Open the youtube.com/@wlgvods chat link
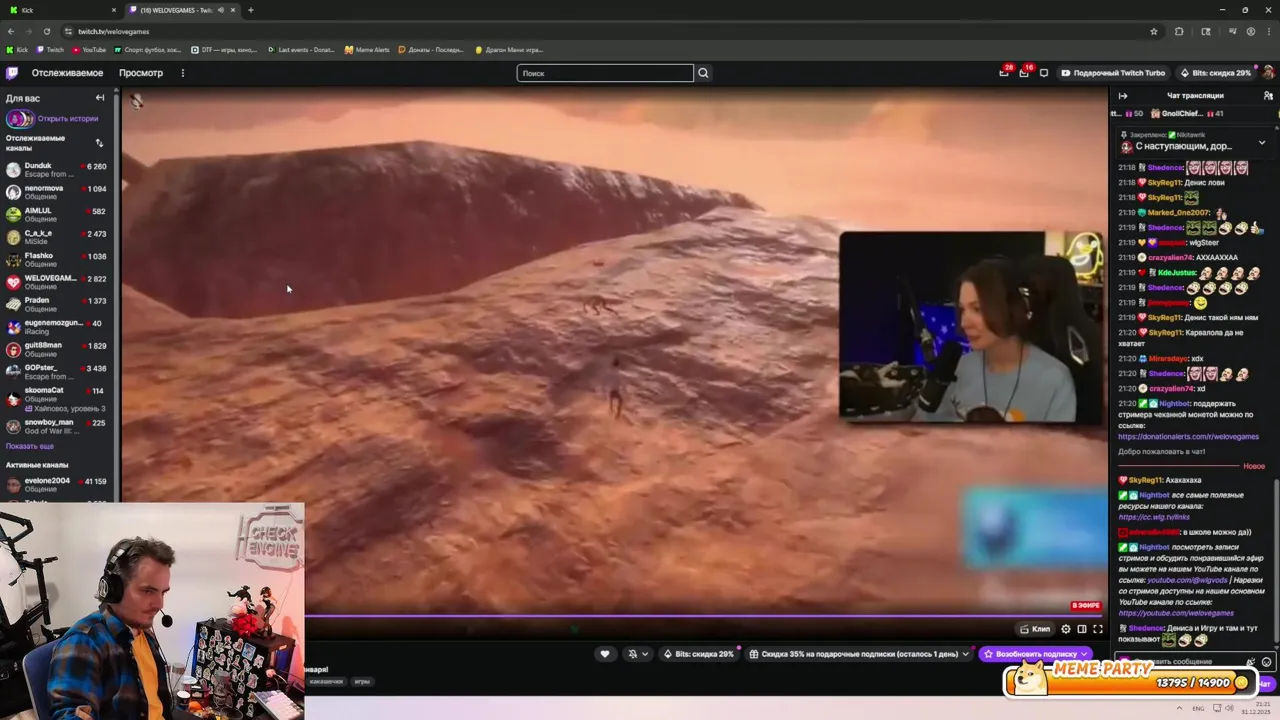Viewport: 1280px width, 720px height. 1186,580
